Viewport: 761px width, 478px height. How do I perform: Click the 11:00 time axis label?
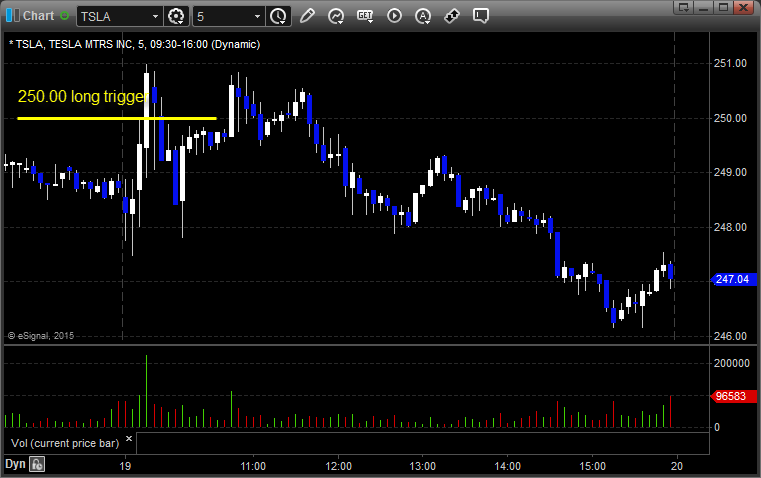[x=253, y=466]
